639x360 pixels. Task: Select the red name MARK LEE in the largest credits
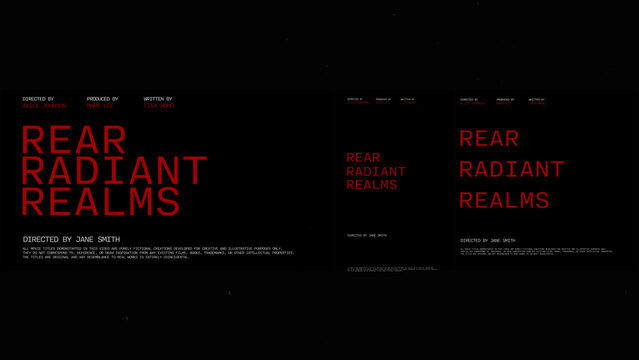point(100,106)
